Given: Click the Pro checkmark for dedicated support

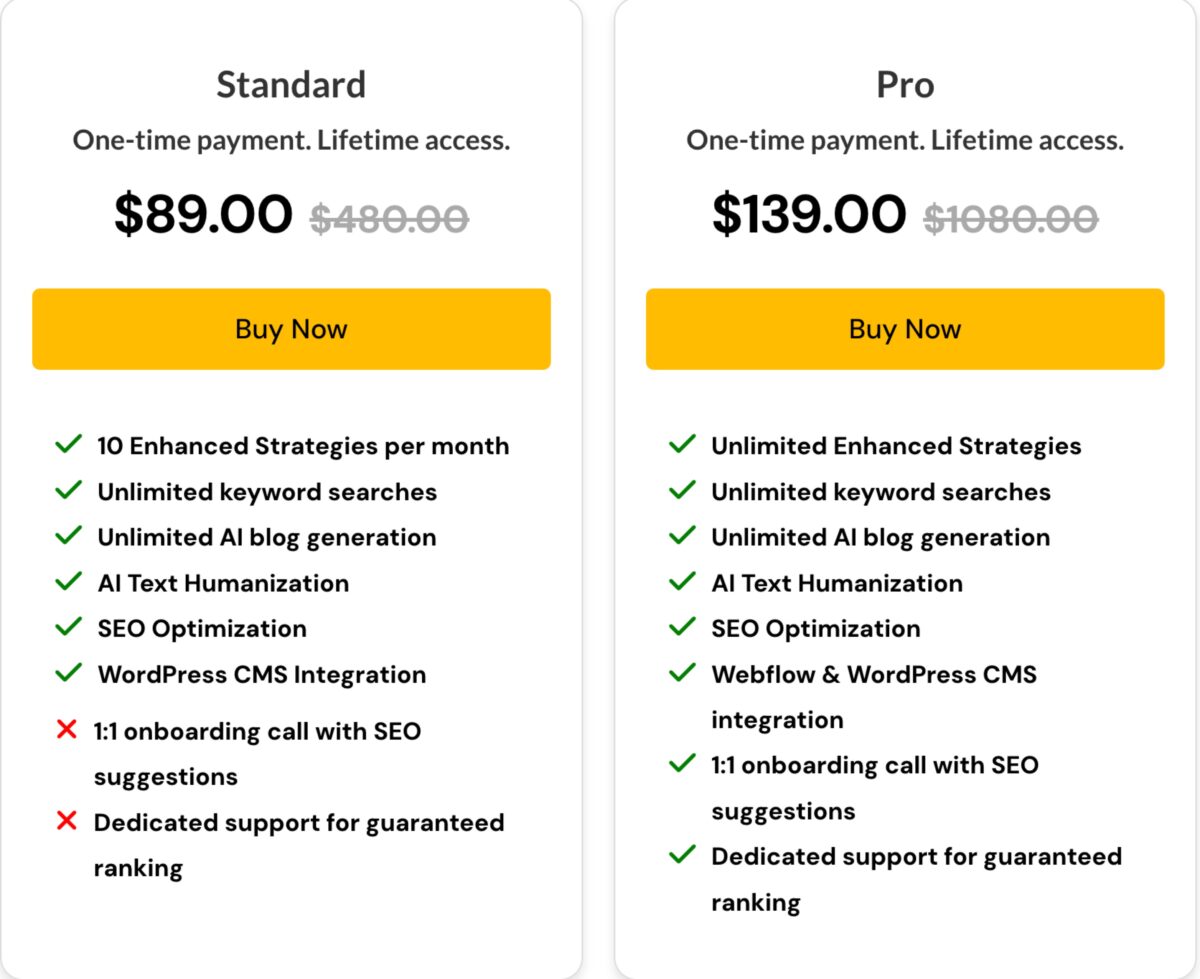Looking at the screenshot, I should 683,855.
